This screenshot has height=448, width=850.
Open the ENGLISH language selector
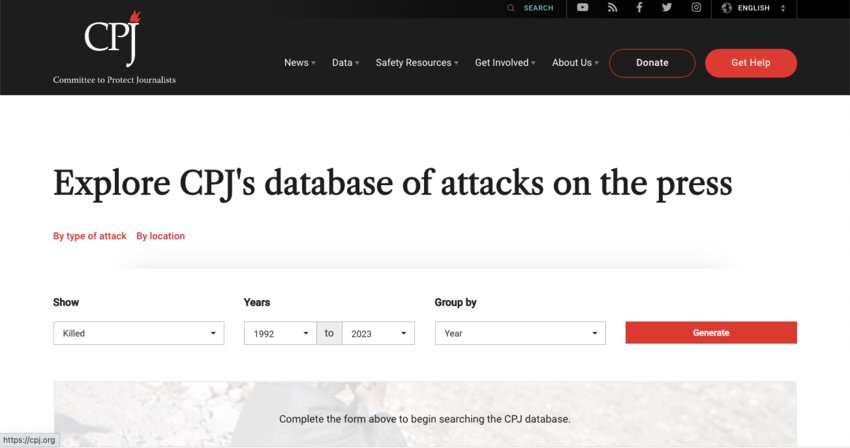pyautogui.click(x=754, y=8)
